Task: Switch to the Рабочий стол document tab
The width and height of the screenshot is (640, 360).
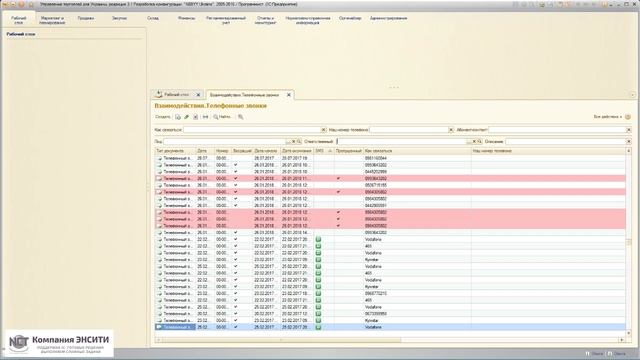Action: (x=176, y=95)
